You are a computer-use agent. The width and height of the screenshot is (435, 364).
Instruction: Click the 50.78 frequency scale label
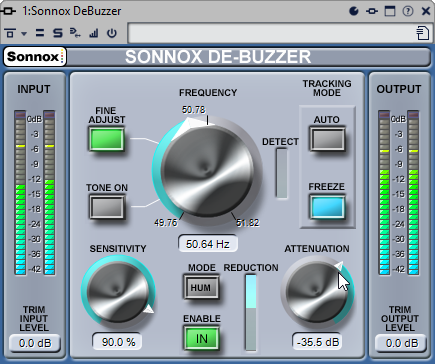pyautogui.click(x=194, y=110)
